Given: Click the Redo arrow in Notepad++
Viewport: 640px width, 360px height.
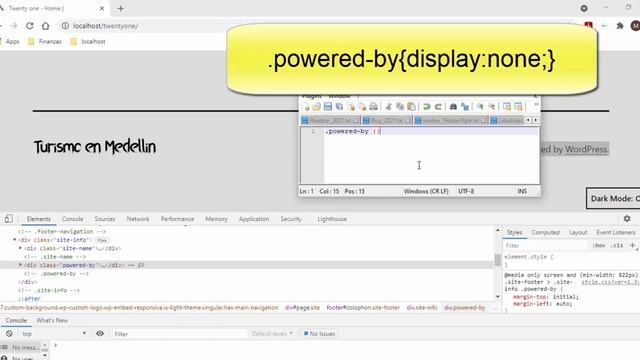Looking at the screenshot, I should coord(438,107).
